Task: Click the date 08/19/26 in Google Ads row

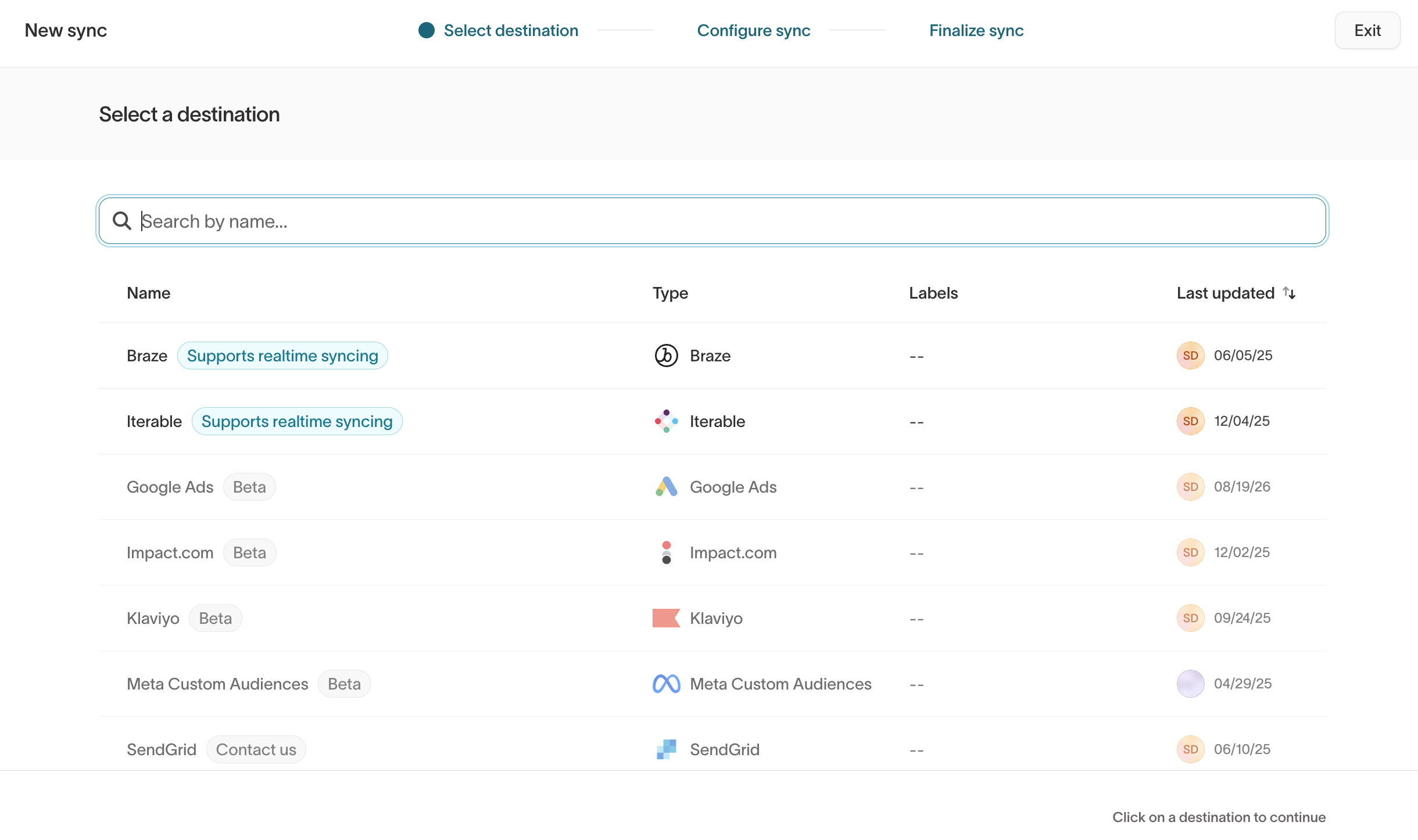Action: tap(1242, 487)
